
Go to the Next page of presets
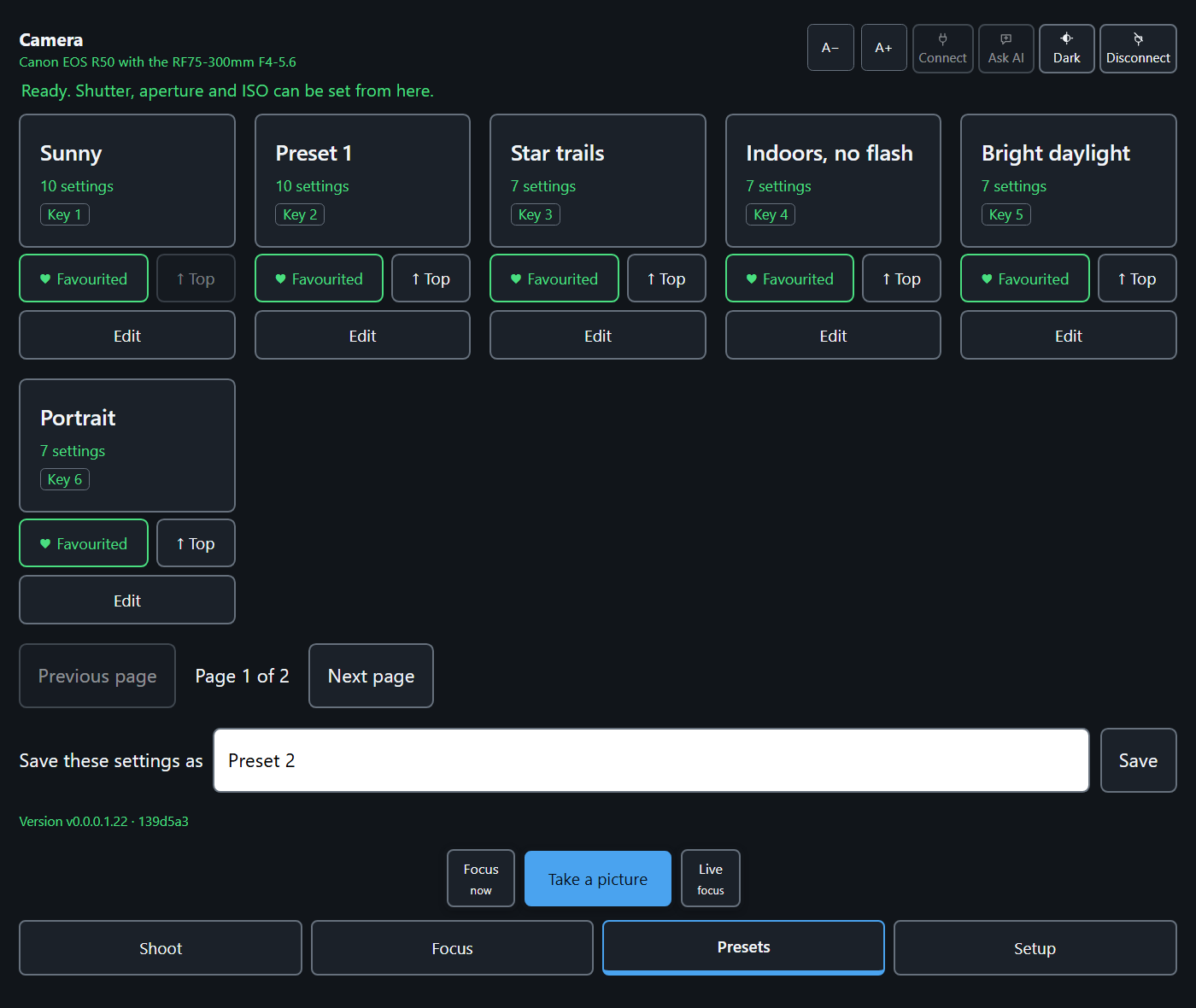(371, 676)
